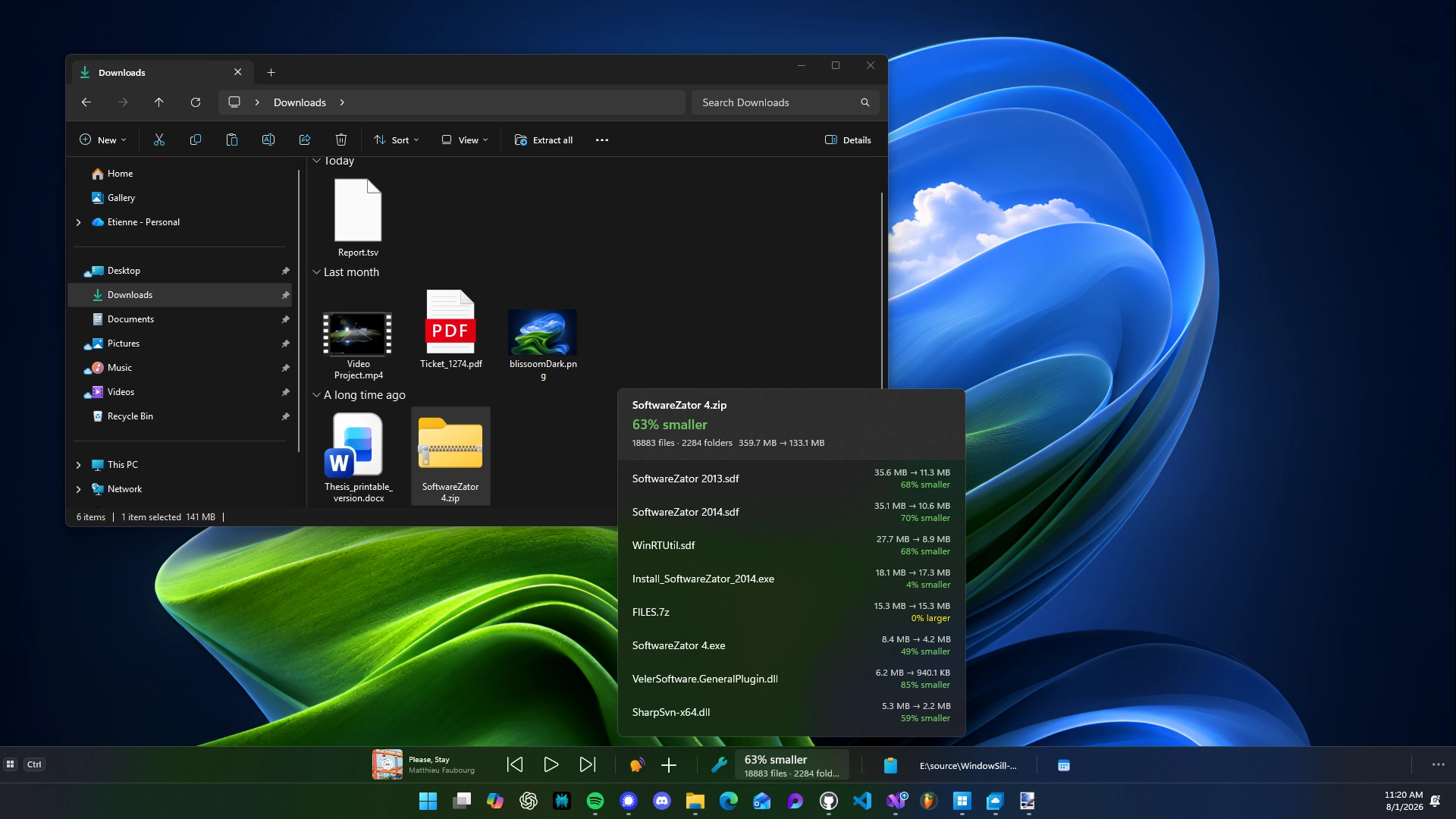The height and width of the screenshot is (819, 1456).
Task: Open the calendar icon in the WindowSill bar
Action: [x=1064, y=765]
